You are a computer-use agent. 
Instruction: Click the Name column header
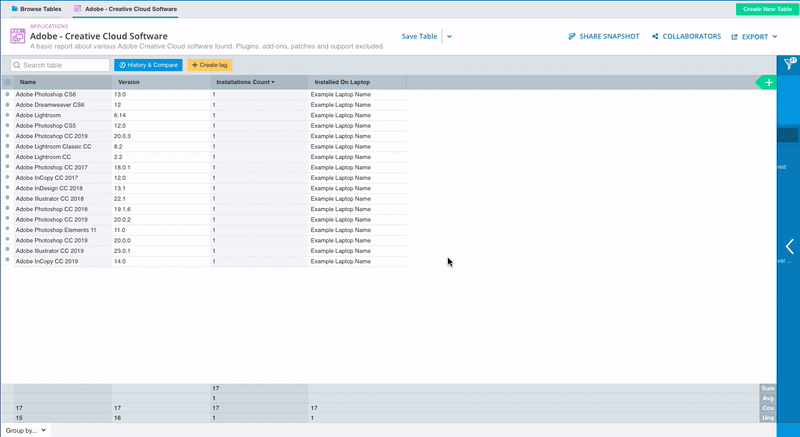(x=63, y=82)
